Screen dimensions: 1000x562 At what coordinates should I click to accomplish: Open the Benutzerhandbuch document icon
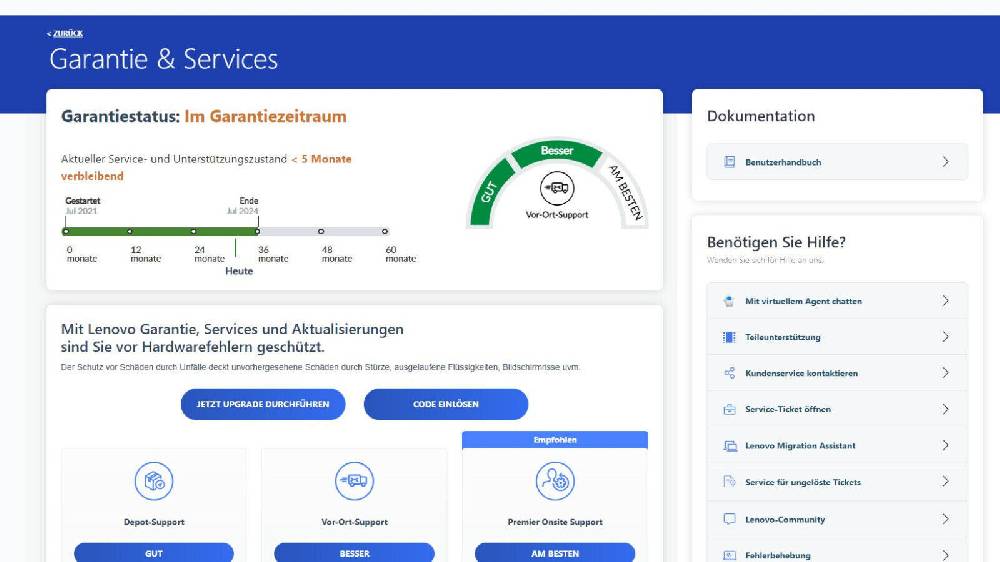(x=730, y=162)
